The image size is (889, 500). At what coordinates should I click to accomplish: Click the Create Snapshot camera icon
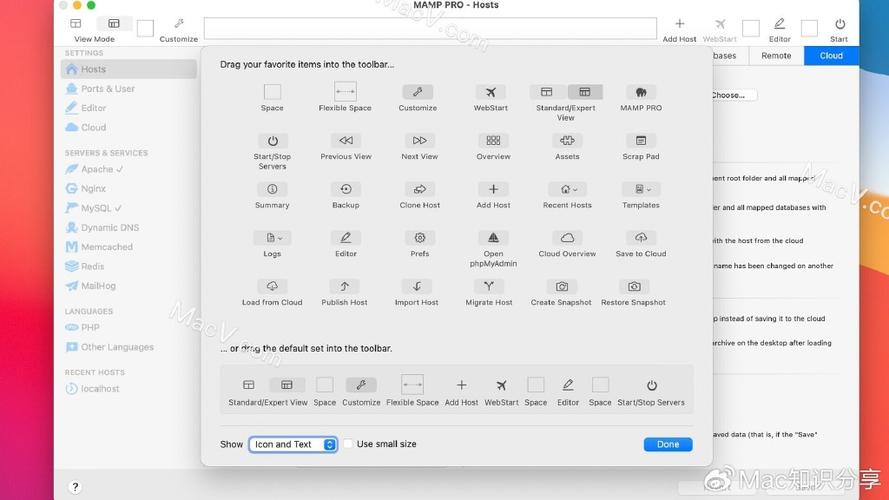coord(561,286)
